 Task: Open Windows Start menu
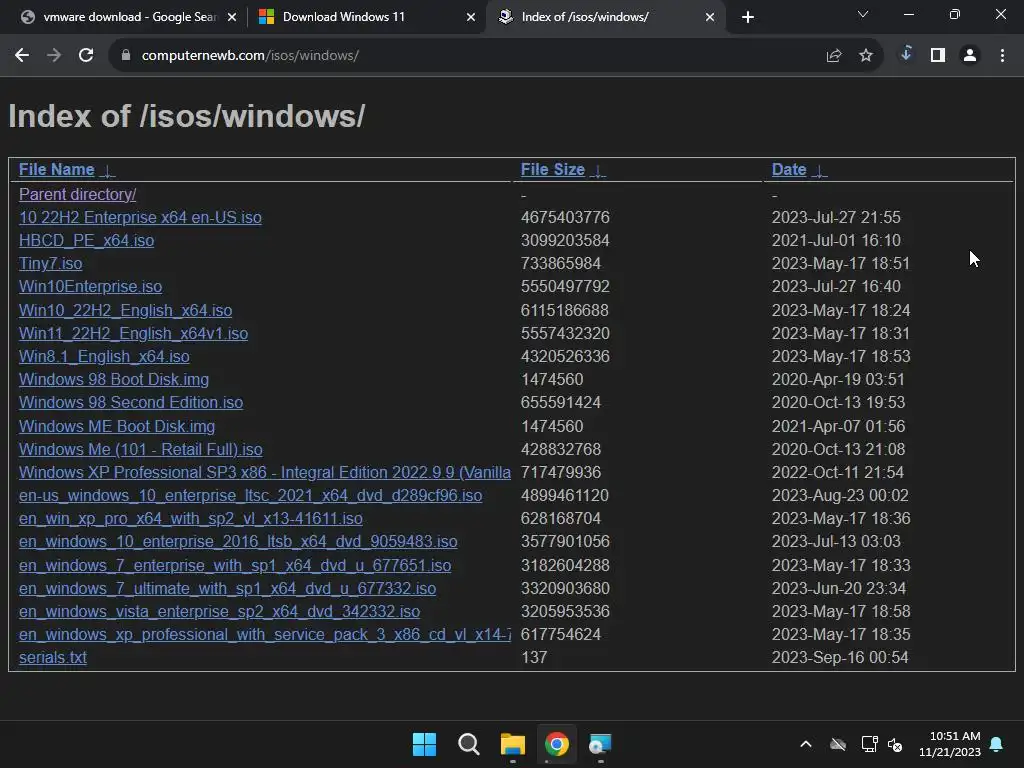[x=424, y=744]
